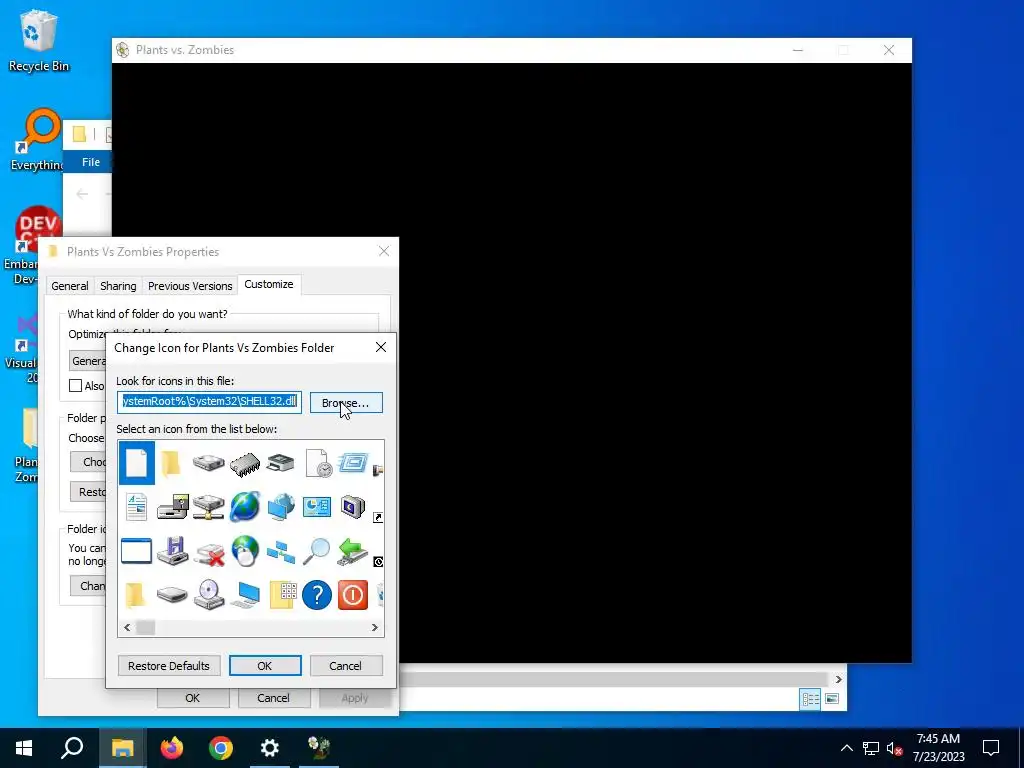Select the Customize tab
The width and height of the screenshot is (1024, 768).
pos(269,284)
